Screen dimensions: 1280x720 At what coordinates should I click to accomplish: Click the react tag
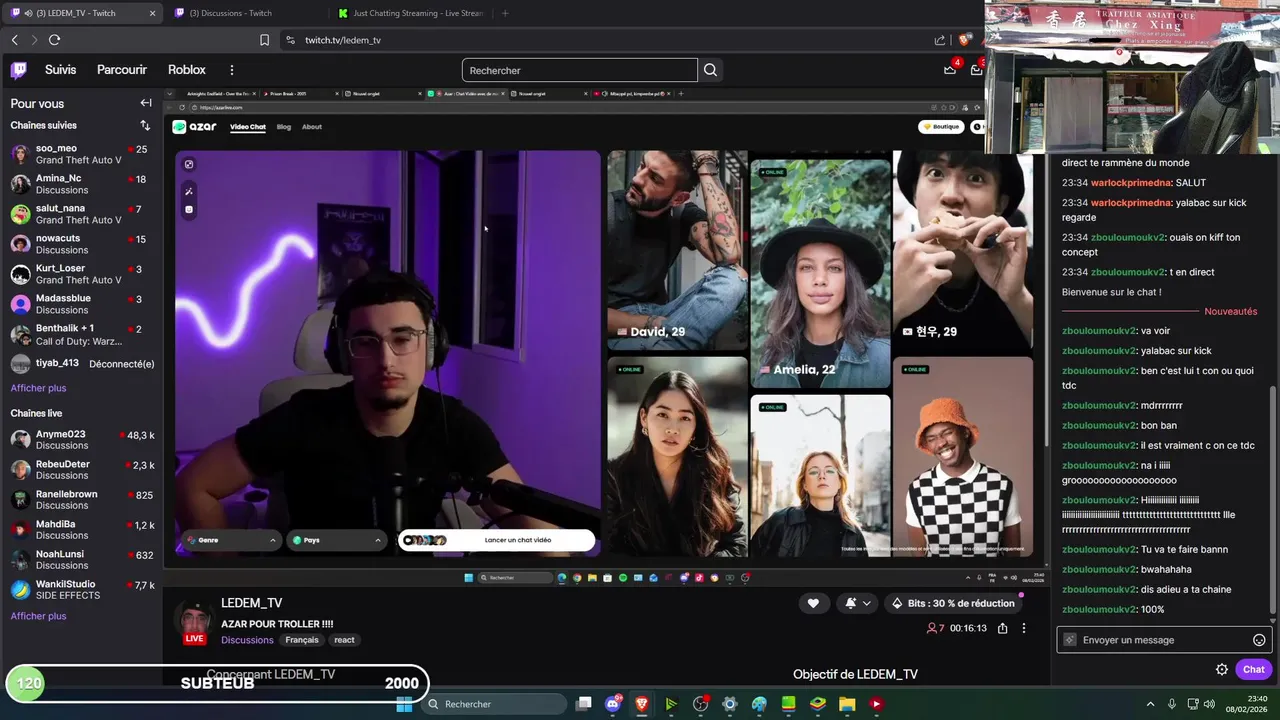coord(344,640)
